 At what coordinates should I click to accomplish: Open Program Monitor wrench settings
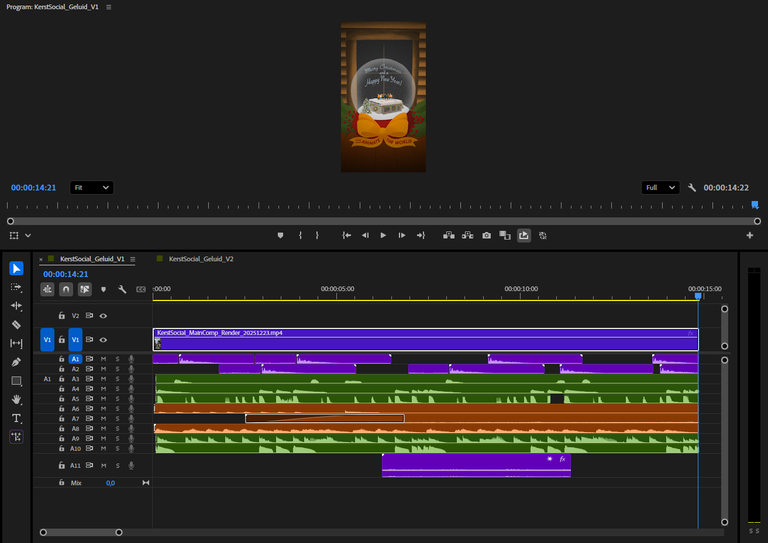point(691,187)
